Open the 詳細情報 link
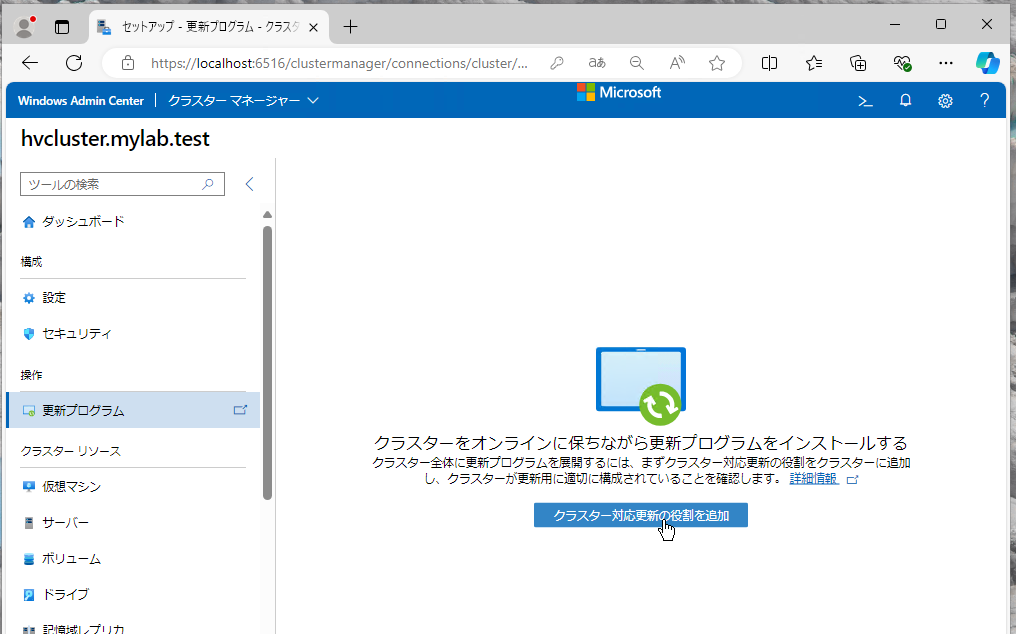The height and width of the screenshot is (634, 1016). coord(813,478)
